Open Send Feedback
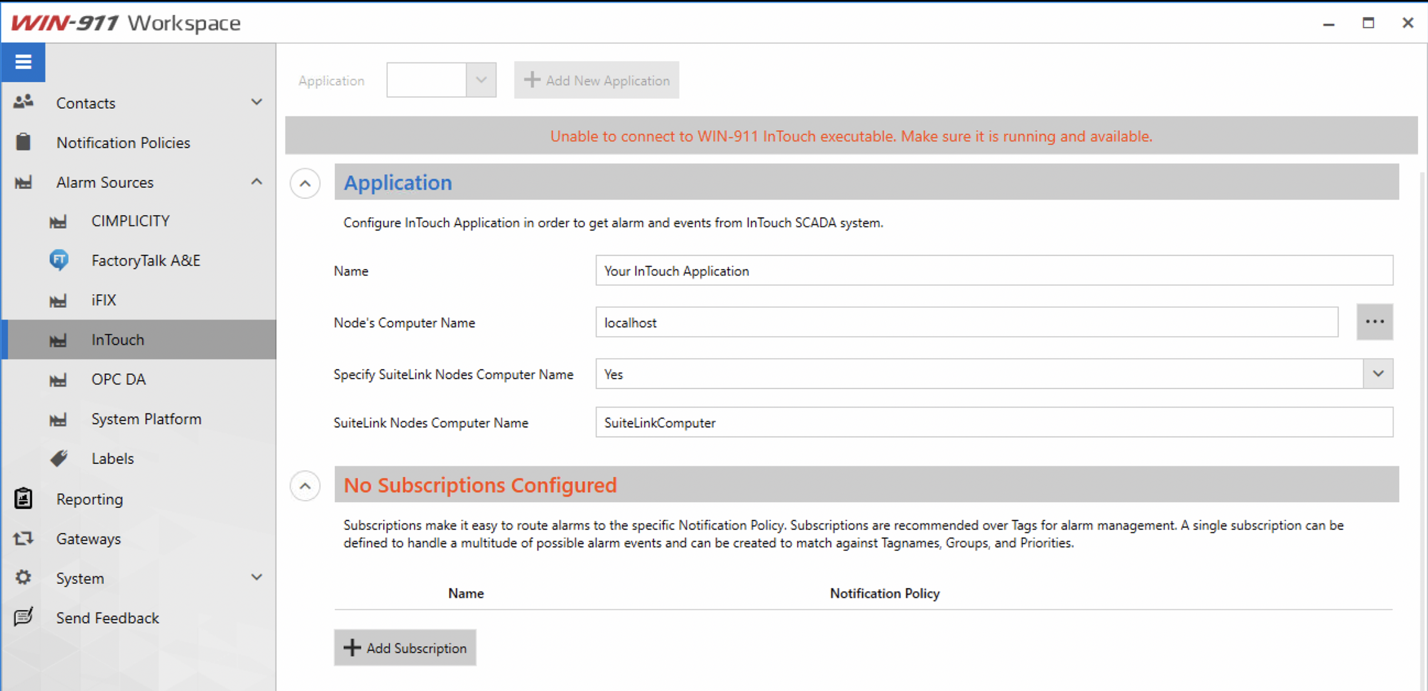1428x691 pixels. pyautogui.click(x=138, y=617)
